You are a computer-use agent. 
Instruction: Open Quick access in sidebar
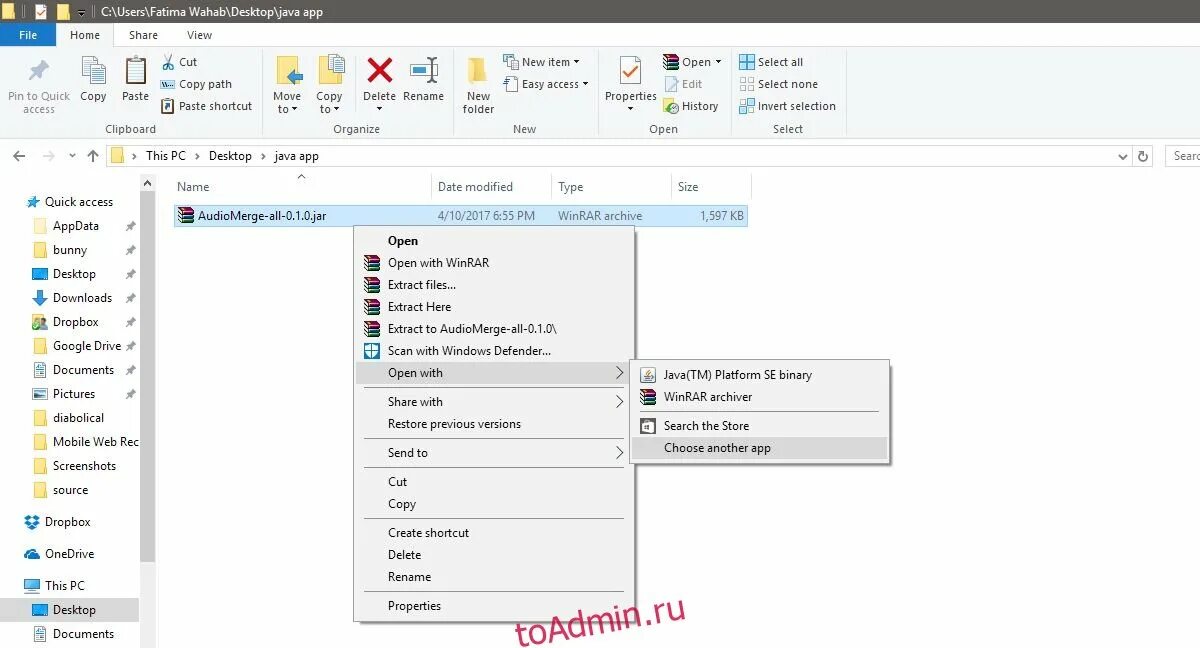click(78, 202)
